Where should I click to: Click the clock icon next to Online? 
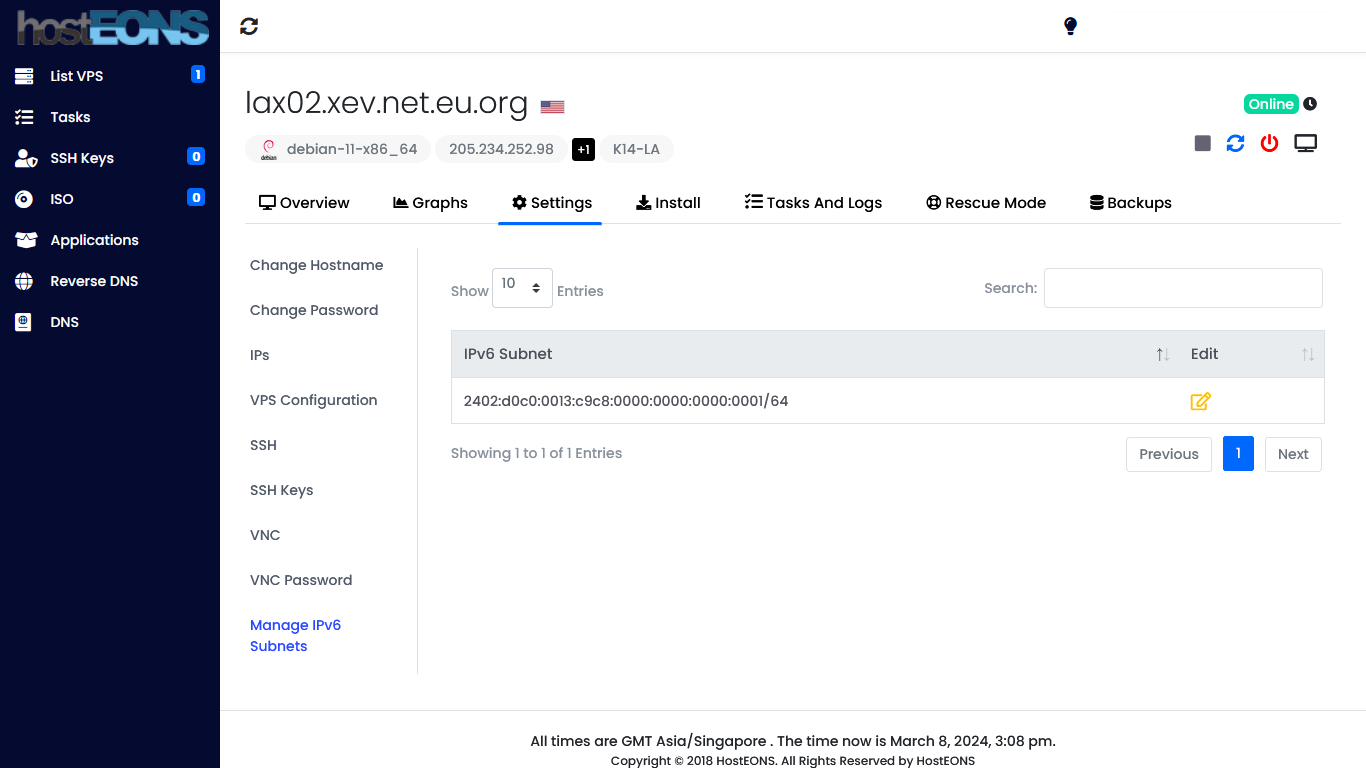pos(1310,104)
